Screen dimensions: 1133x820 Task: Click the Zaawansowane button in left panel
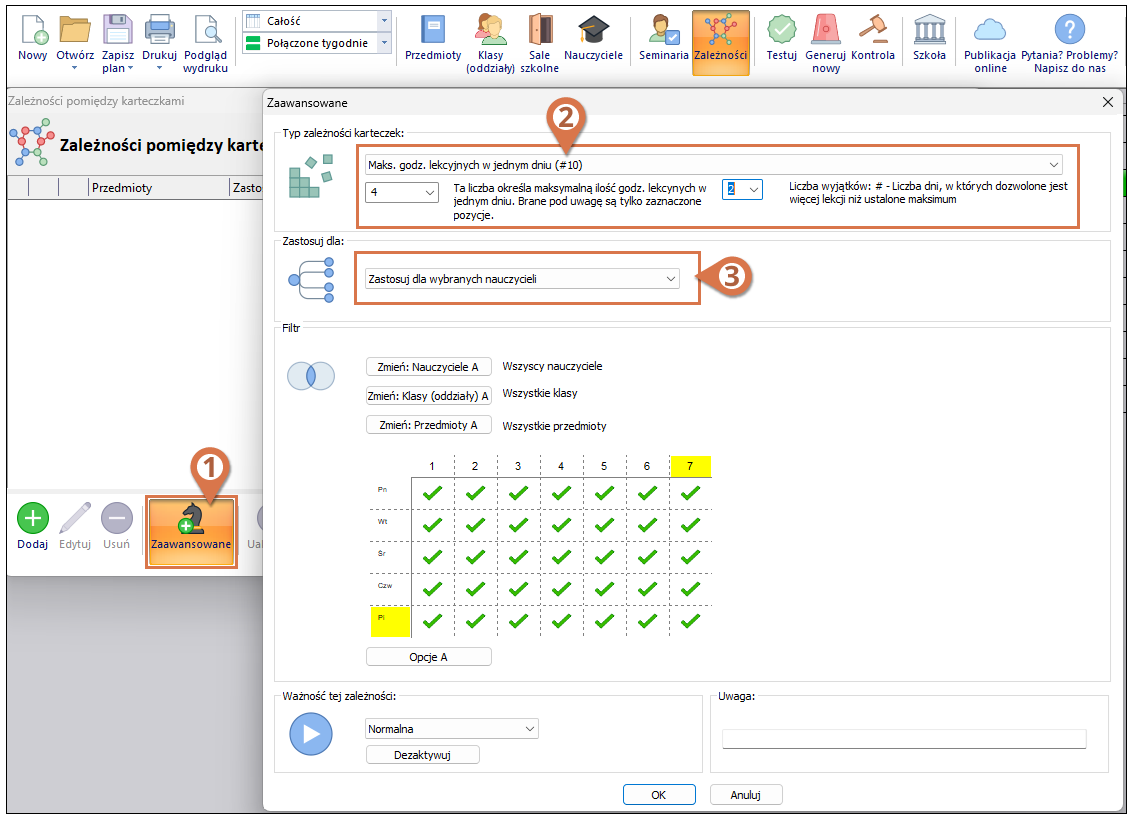click(191, 532)
